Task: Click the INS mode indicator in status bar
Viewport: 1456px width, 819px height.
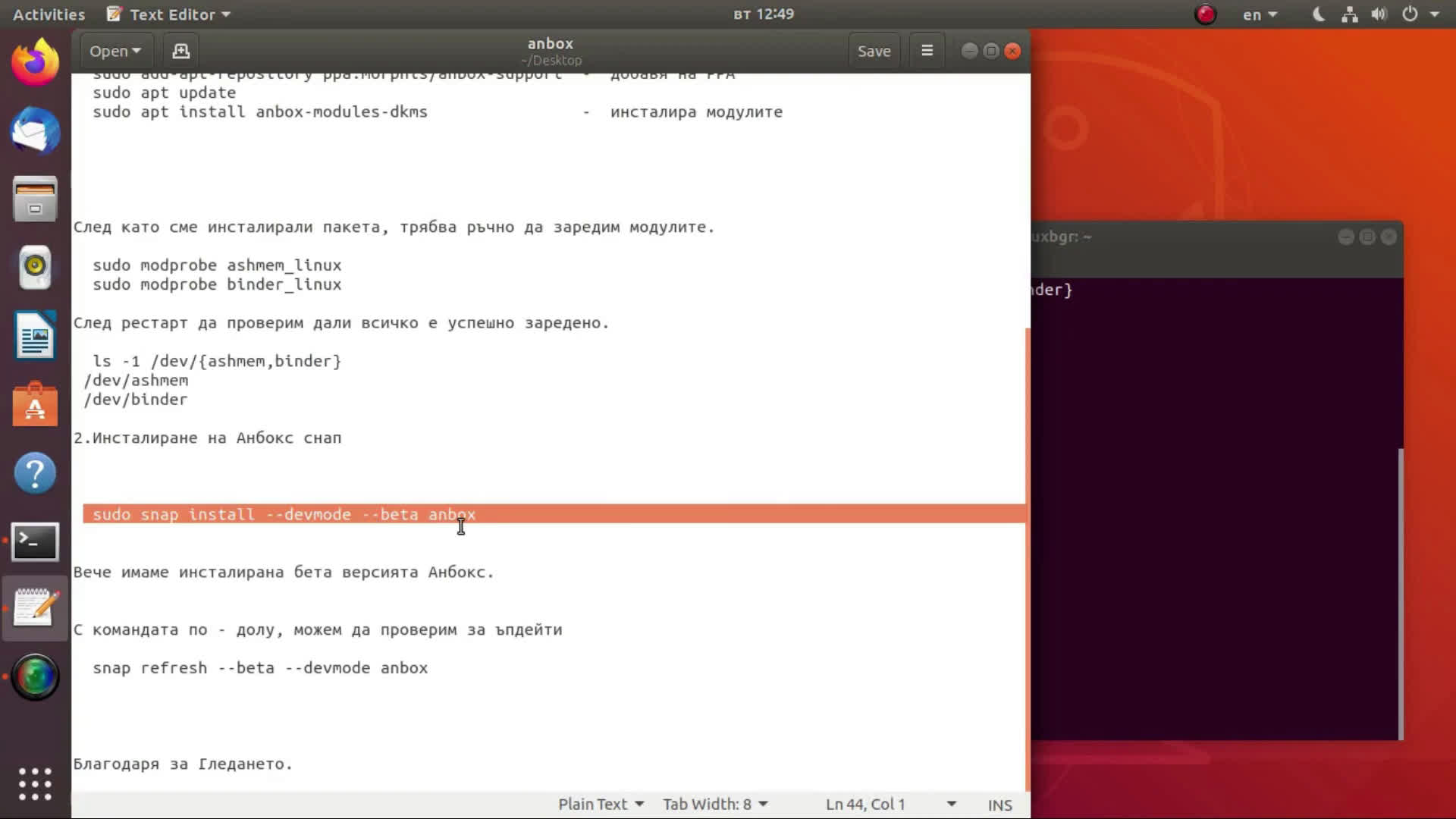Action: [x=999, y=804]
